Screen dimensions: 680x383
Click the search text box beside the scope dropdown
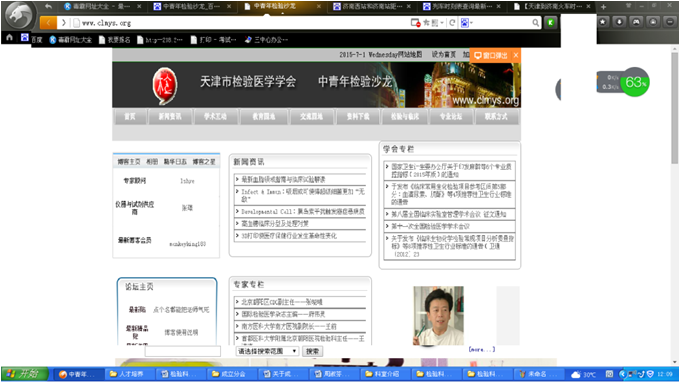tap(183, 351)
